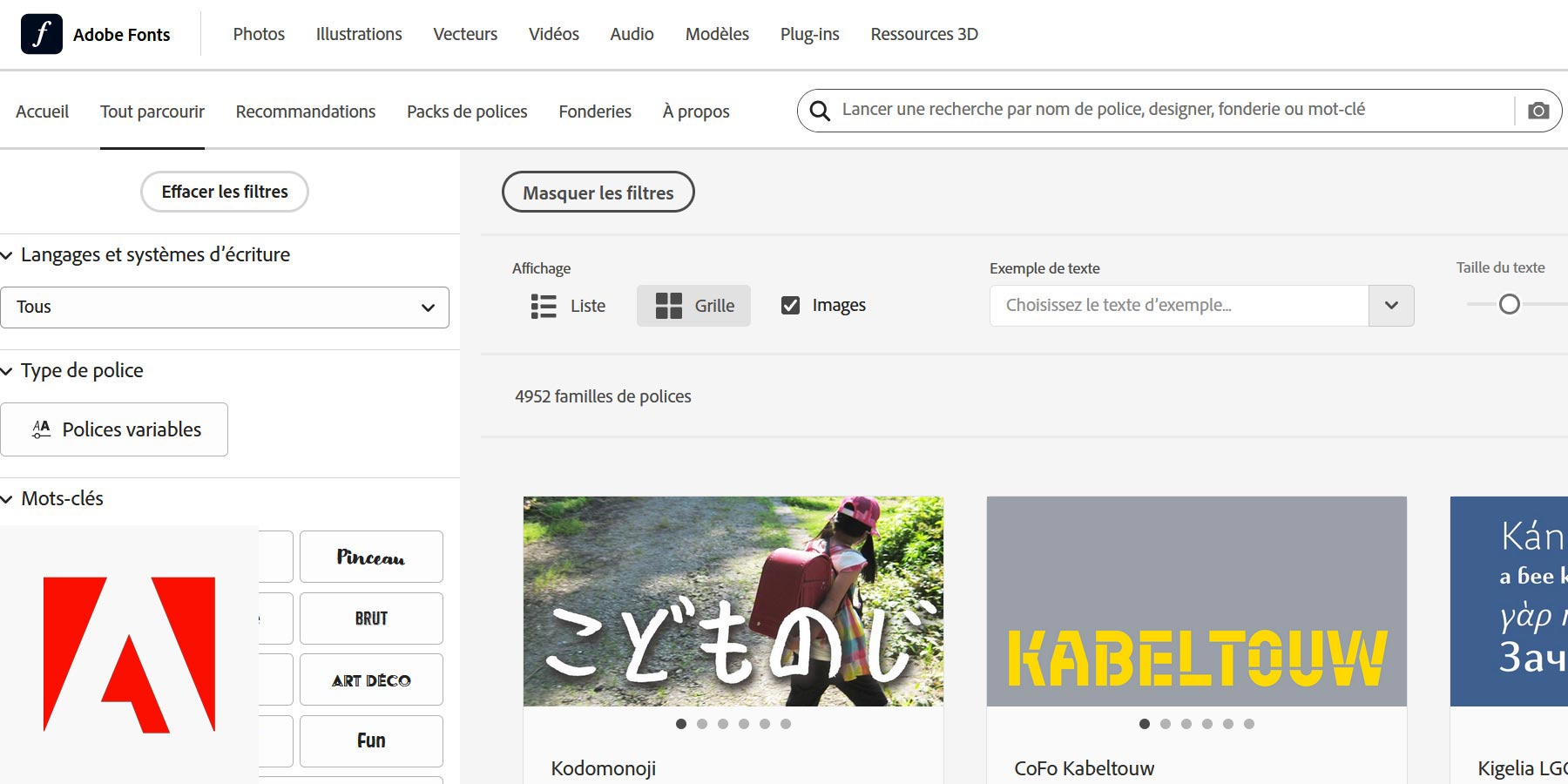Click the Adobe Fonts logo icon
Image resolution: width=1568 pixels, height=784 pixels.
(x=42, y=34)
